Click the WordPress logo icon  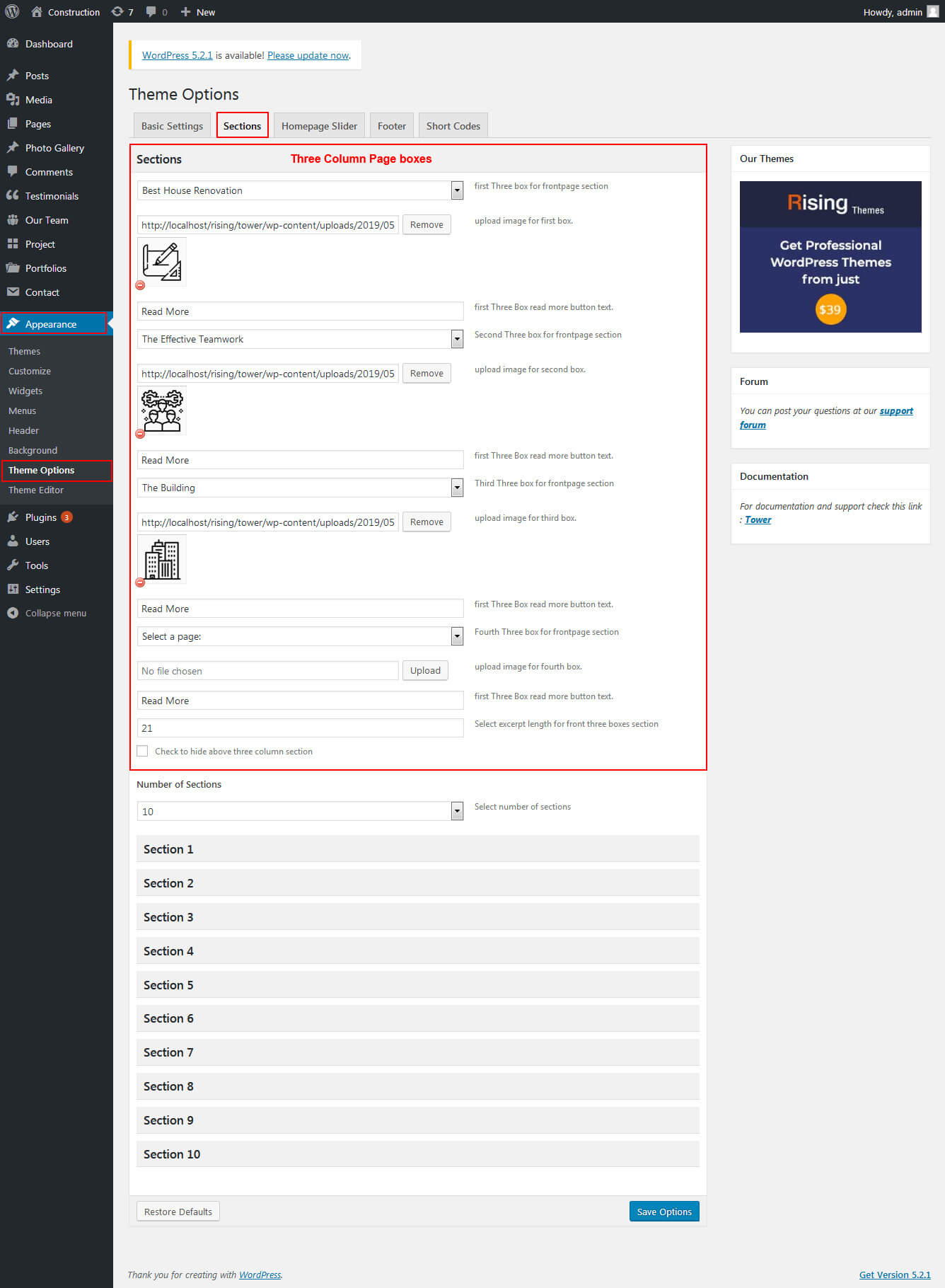point(12,11)
